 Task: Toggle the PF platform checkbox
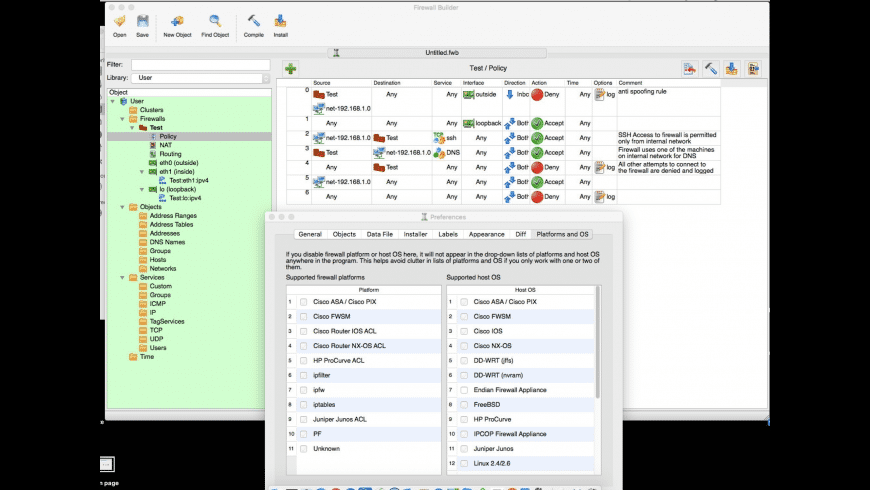(x=304, y=434)
